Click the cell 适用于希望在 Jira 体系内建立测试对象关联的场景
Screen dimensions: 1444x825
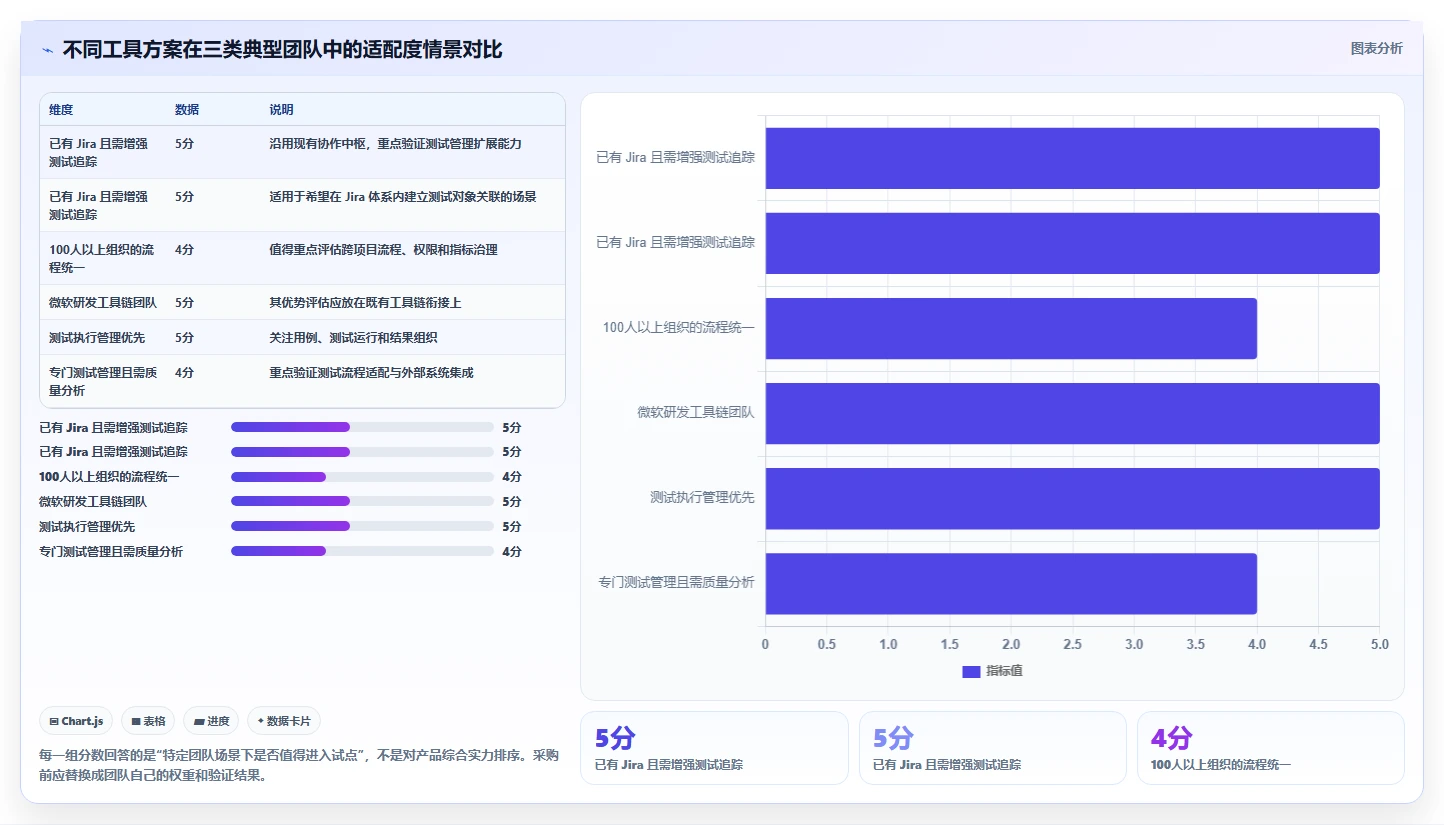[x=402, y=197]
